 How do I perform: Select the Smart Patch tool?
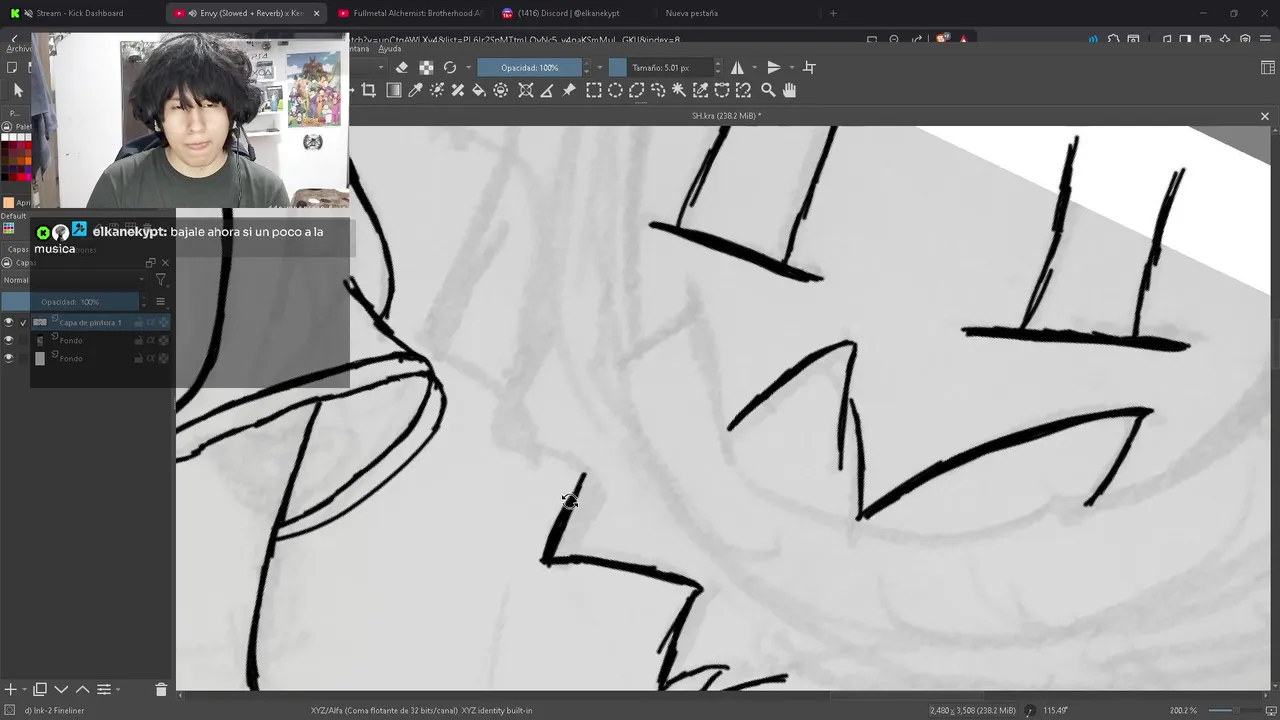[458, 90]
